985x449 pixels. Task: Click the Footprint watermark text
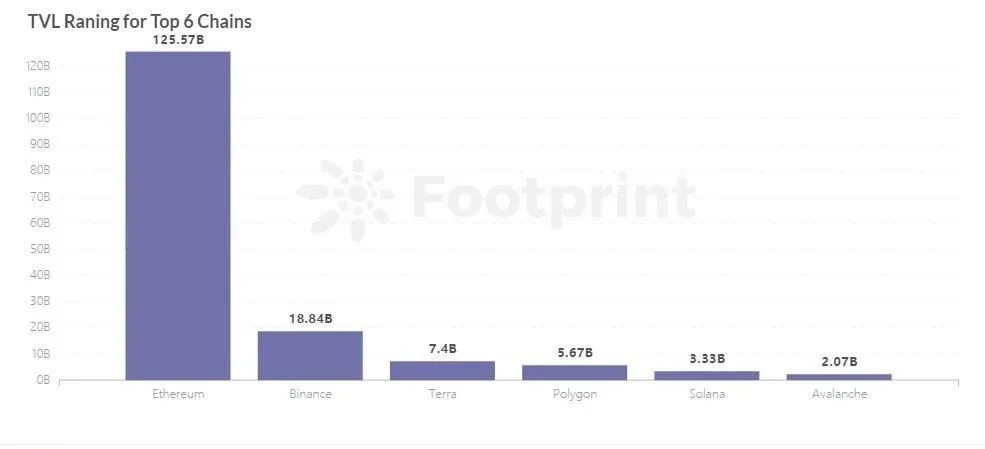pos(554,198)
